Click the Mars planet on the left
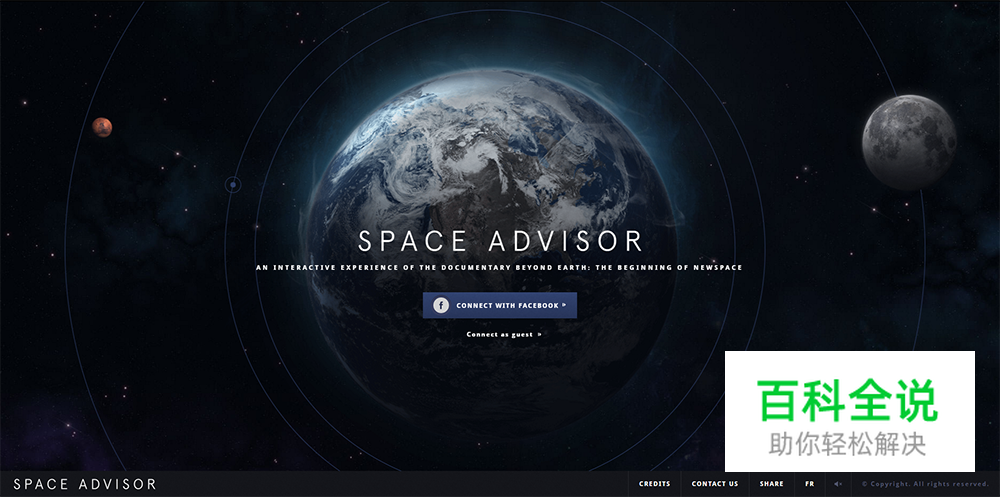The image size is (1000, 497). pyautogui.click(x=102, y=127)
